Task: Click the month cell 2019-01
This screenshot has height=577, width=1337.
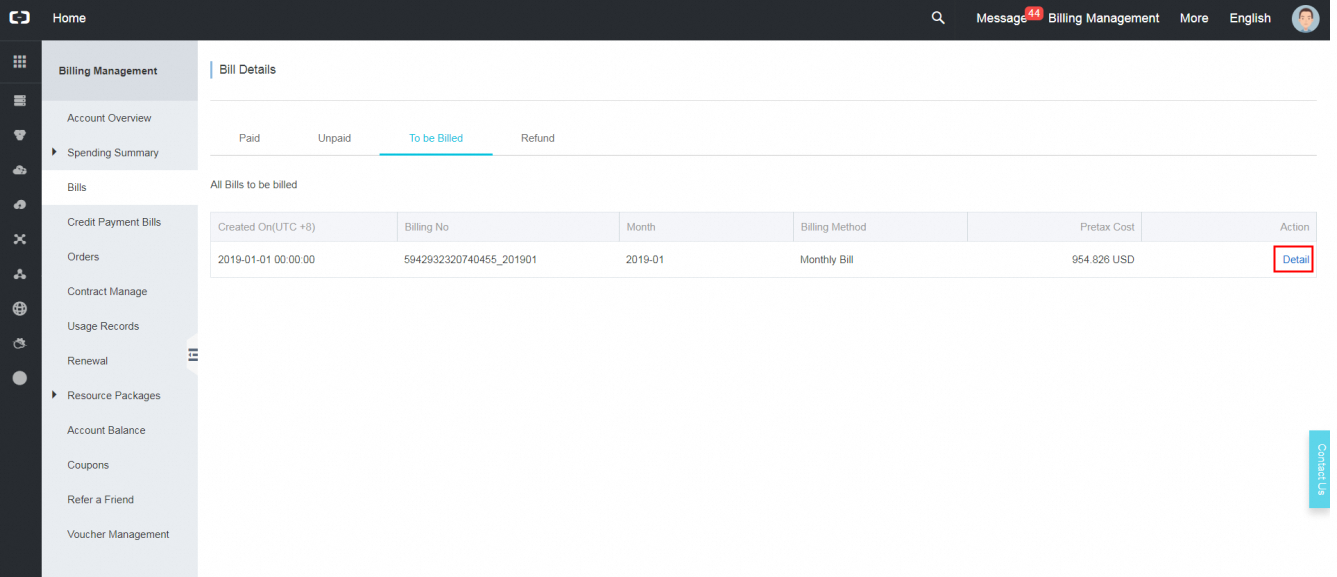Action: 645,259
